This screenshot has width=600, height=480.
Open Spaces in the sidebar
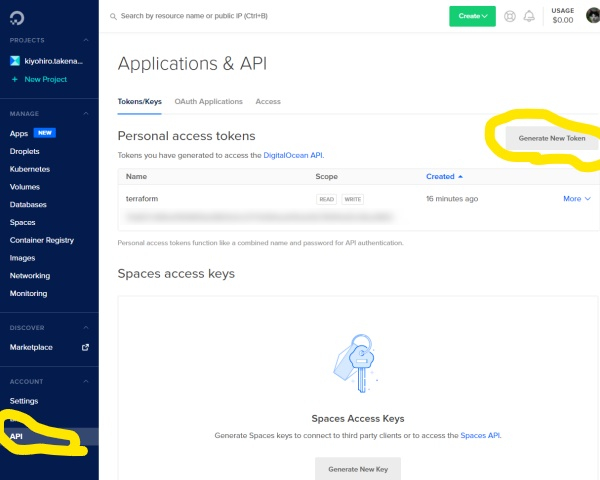point(23,222)
